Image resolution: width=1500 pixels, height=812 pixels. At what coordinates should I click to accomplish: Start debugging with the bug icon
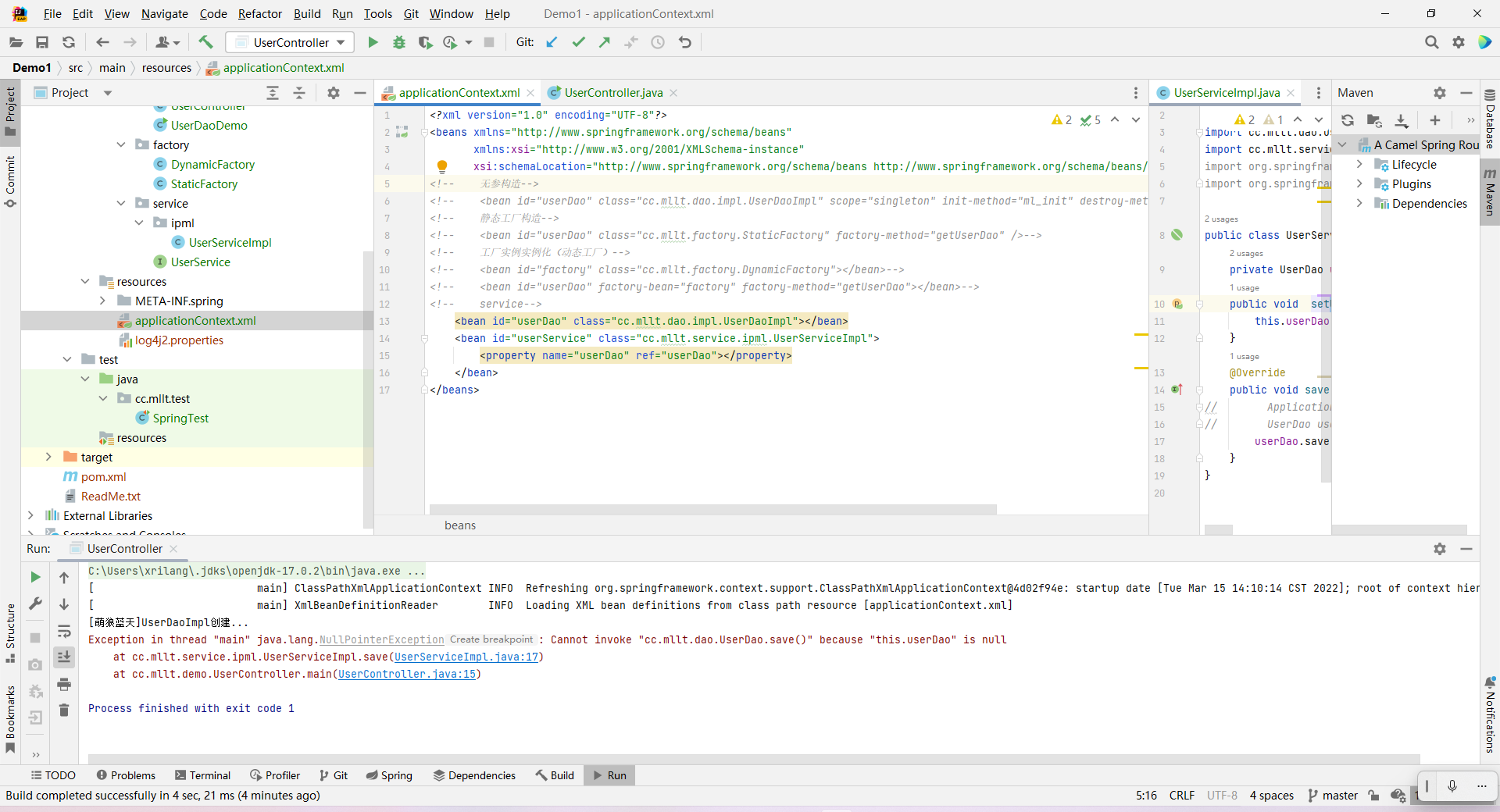[399, 42]
